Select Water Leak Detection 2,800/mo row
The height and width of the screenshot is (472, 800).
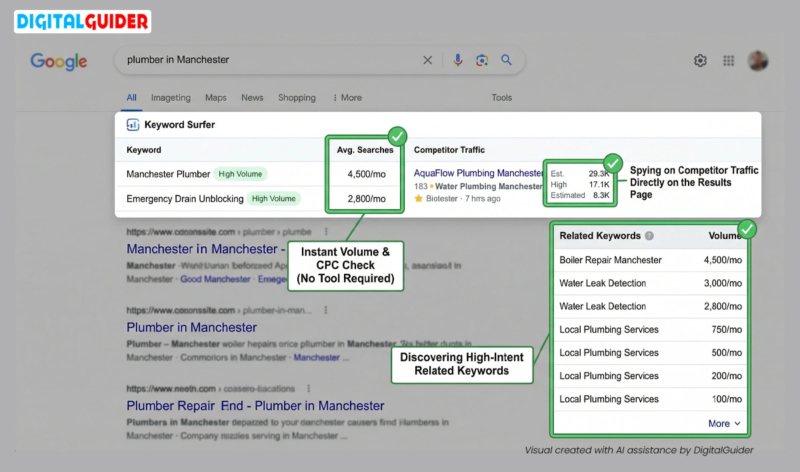point(650,306)
